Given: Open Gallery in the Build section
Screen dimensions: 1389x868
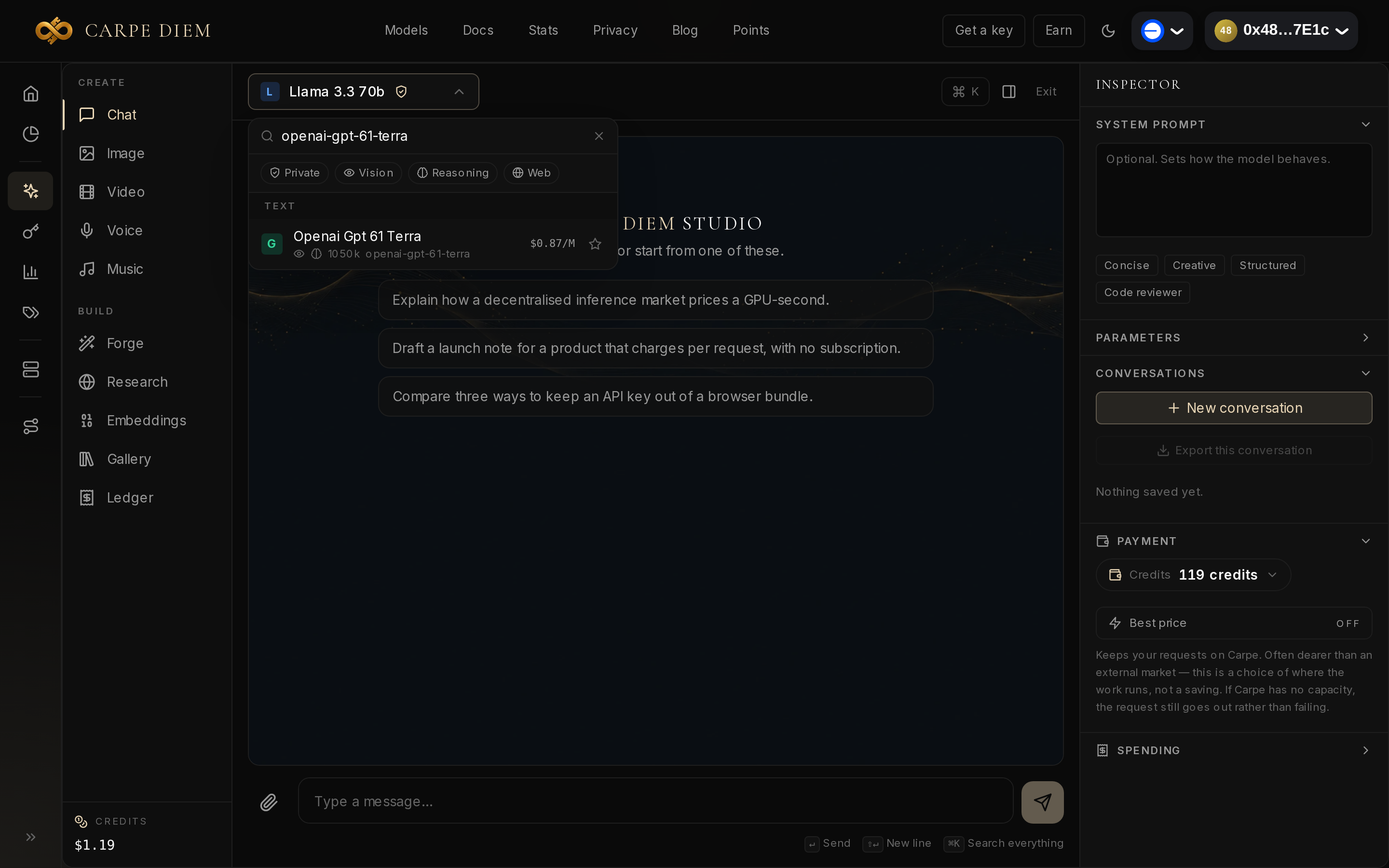Looking at the screenshot, I should click(148, 459).
